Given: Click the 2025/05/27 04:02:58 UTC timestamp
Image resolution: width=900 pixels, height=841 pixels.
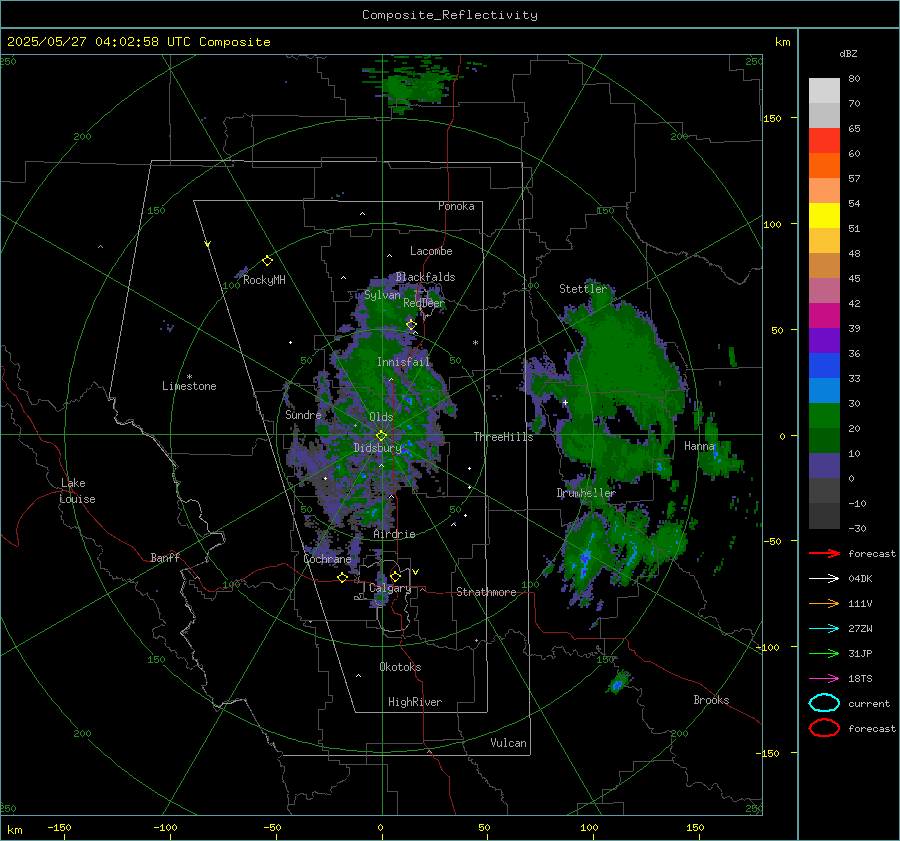Looking at the screenshot, I should point(139,41).
